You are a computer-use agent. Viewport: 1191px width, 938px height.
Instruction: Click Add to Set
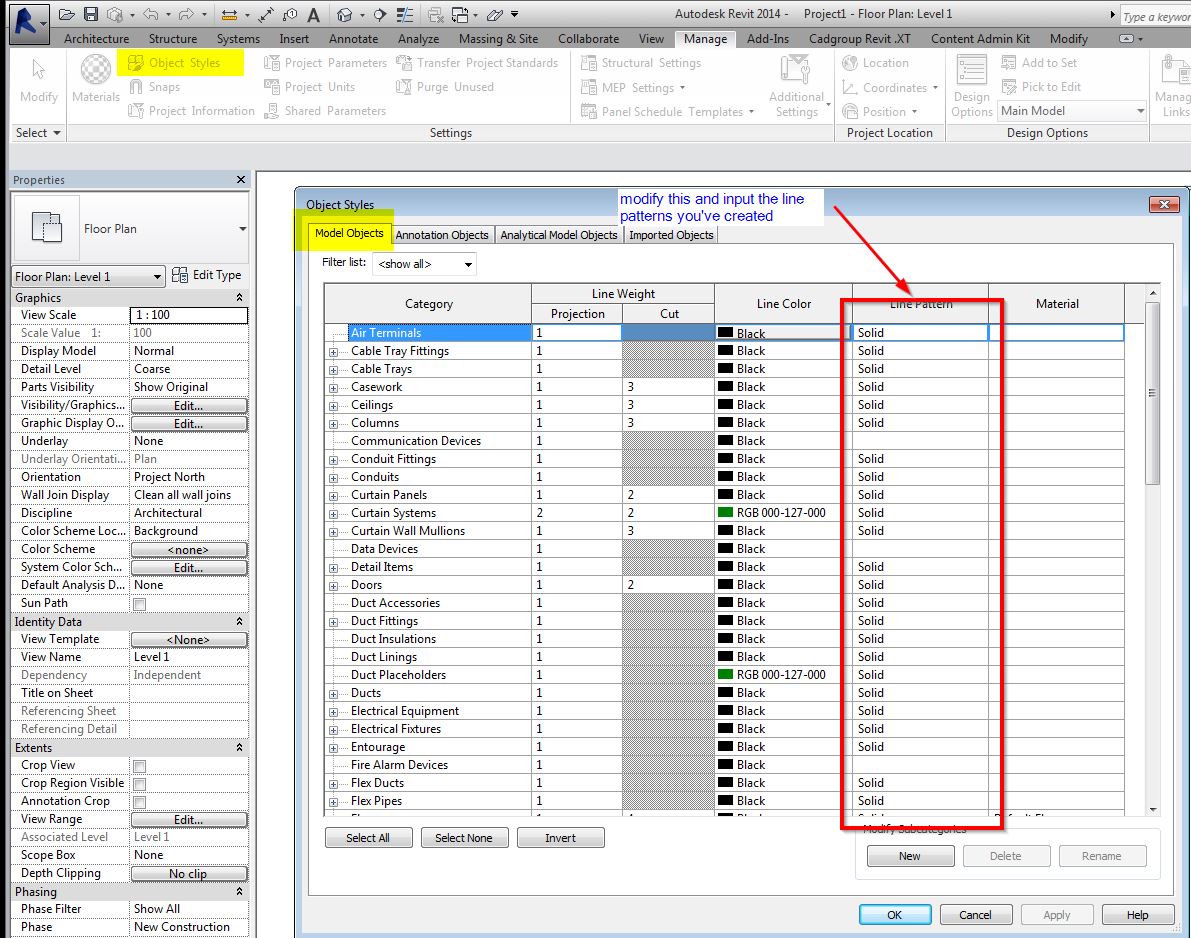tap(1039, 63)
